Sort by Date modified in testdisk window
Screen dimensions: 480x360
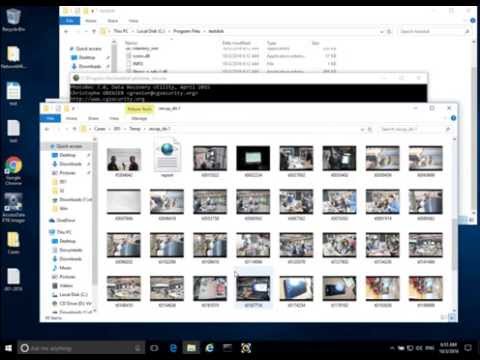pyautogui.click(x=236, y=43)
